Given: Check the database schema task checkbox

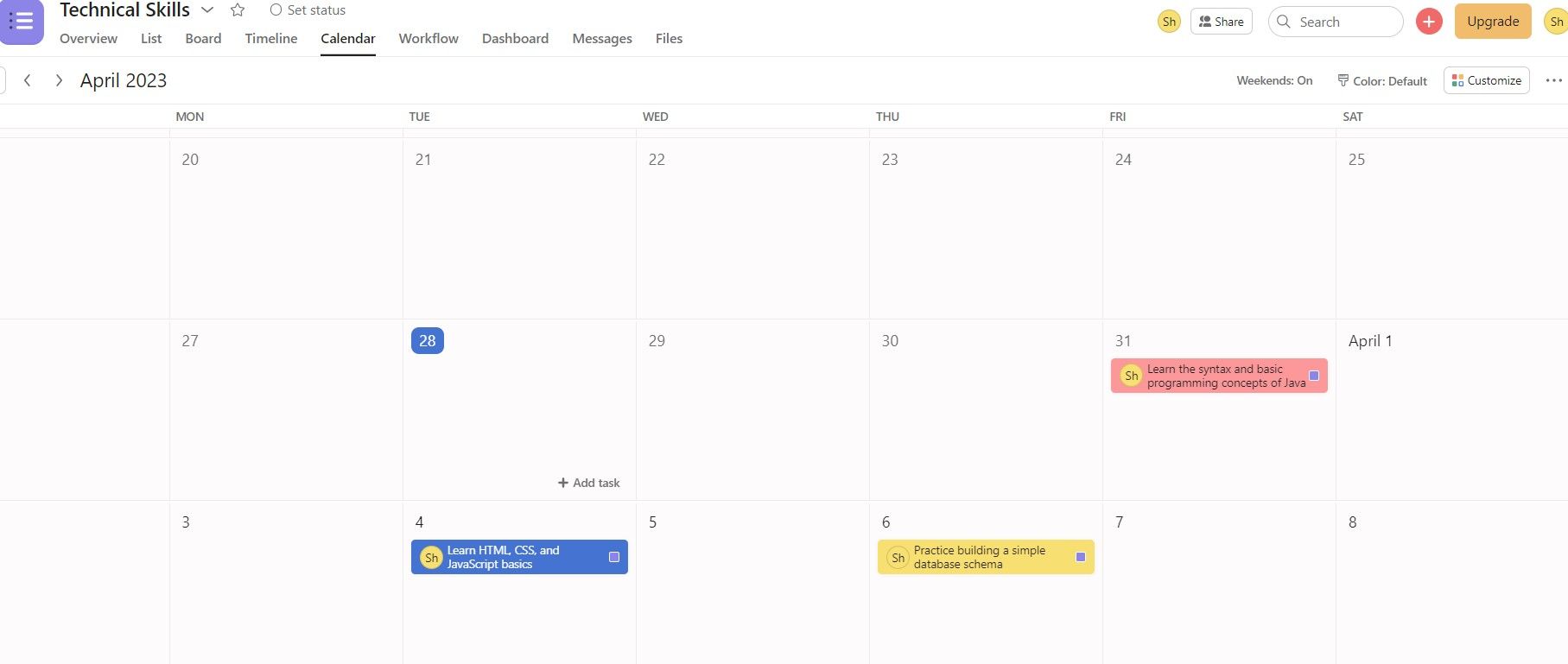Looking at the screenshot, I should coord(1081,557).
